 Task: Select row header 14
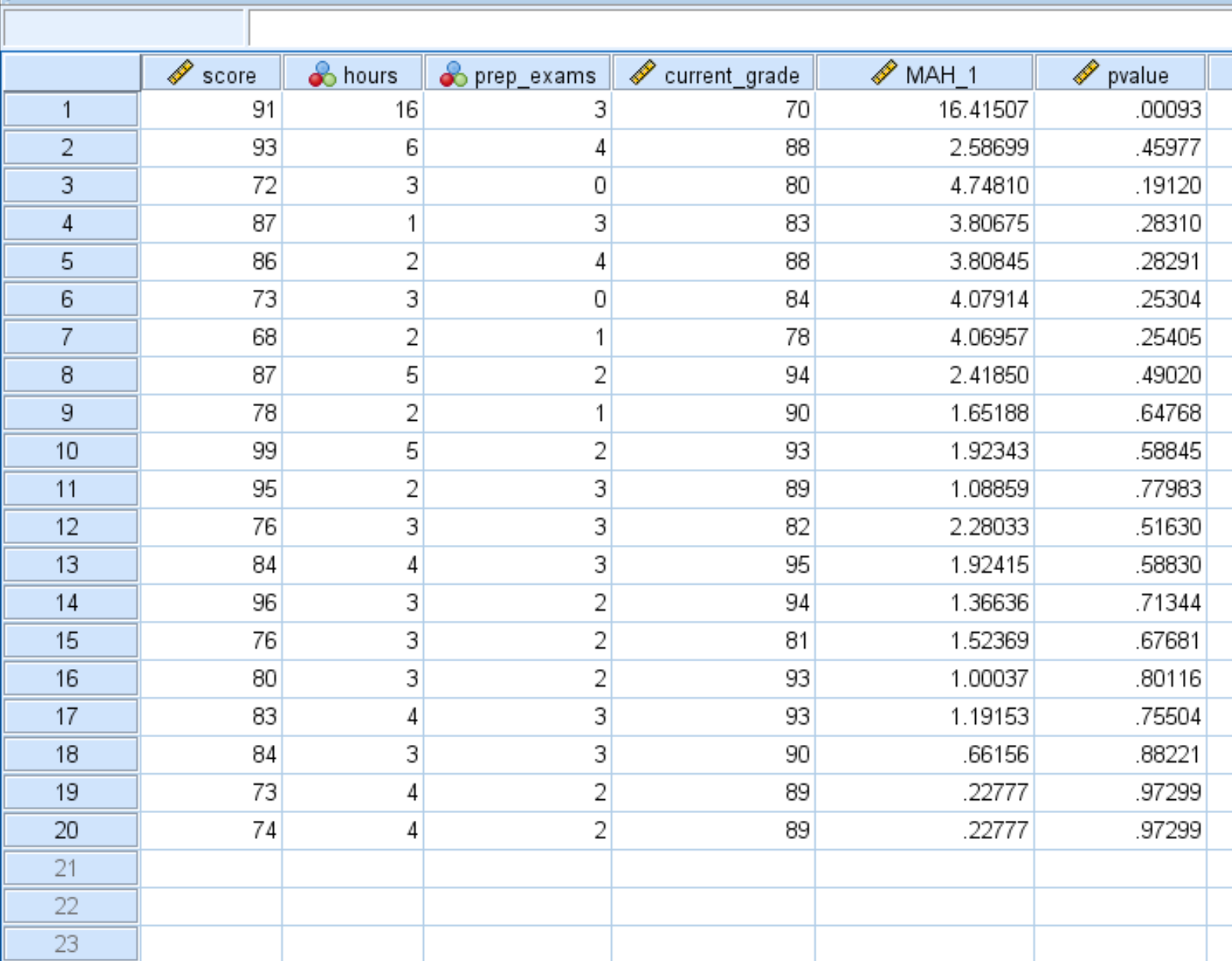pos(71,602)
